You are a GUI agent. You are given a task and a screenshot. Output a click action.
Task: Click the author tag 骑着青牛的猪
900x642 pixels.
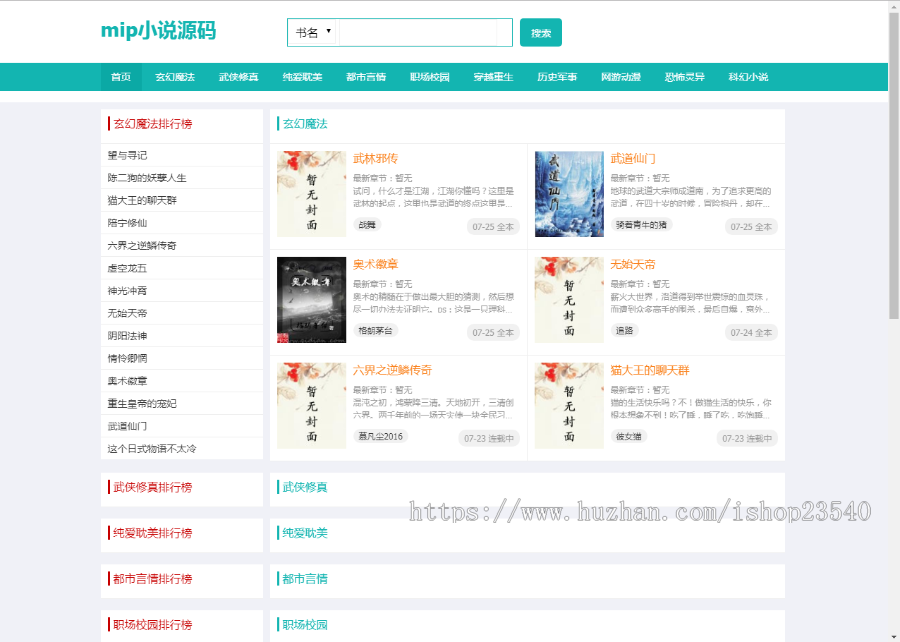point(641,225)
